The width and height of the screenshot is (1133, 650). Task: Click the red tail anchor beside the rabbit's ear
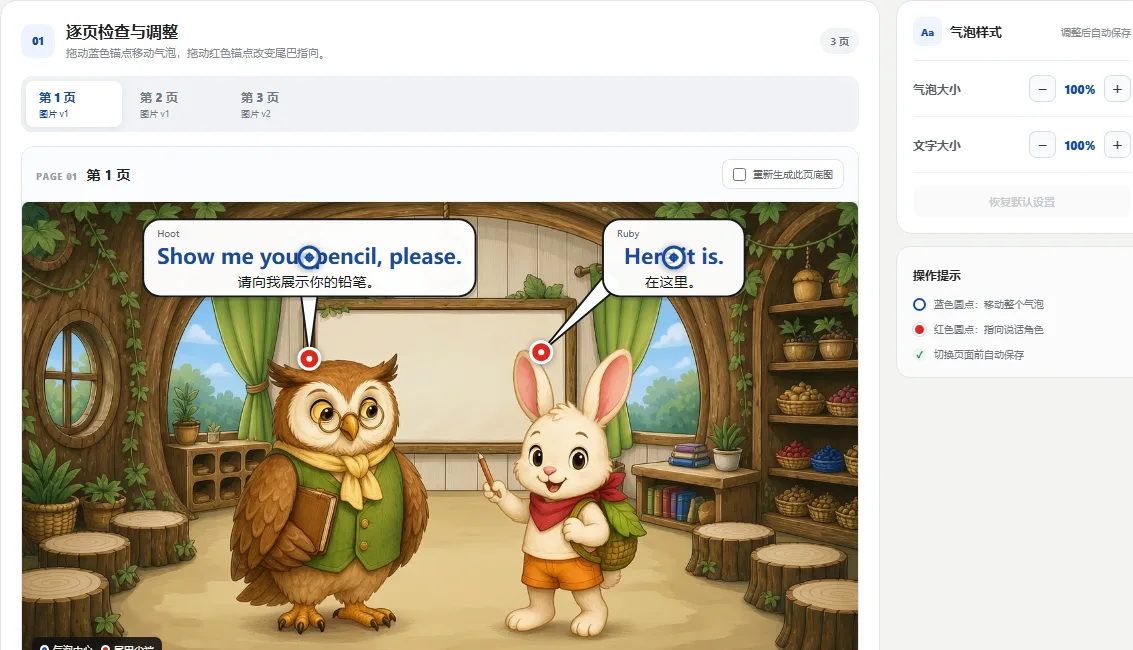[x=541, y=352]
